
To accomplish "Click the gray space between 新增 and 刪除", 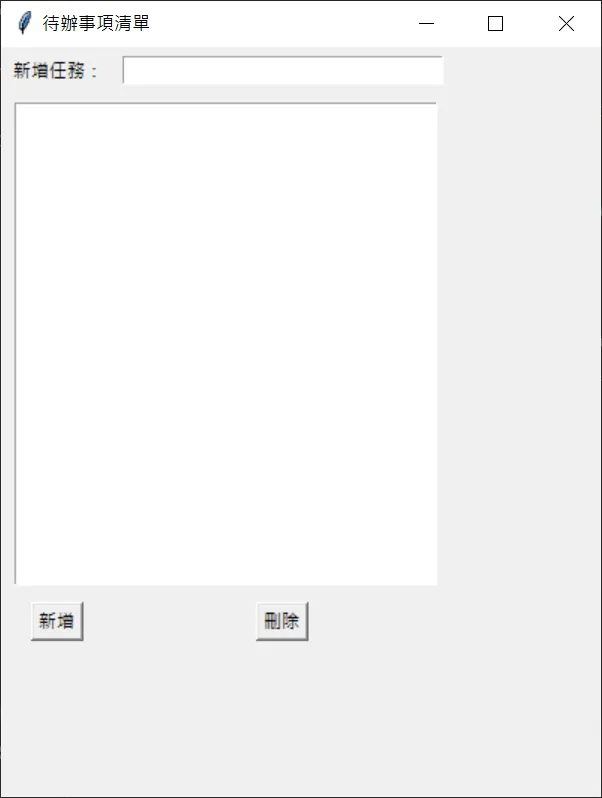I will tap(169, 621).
